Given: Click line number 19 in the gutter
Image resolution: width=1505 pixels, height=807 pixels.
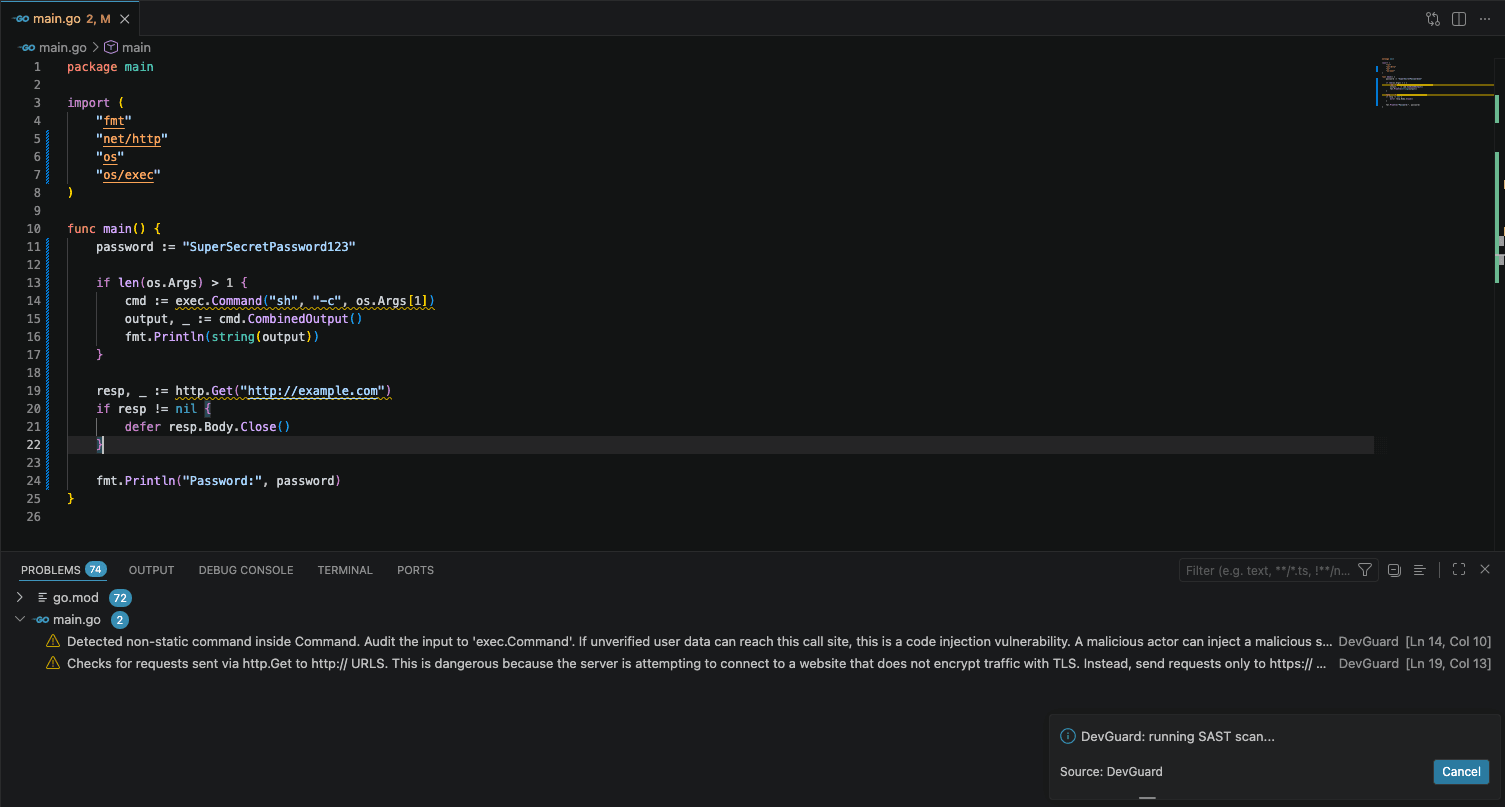Looking at the screenshot, I should click(36, 391).
